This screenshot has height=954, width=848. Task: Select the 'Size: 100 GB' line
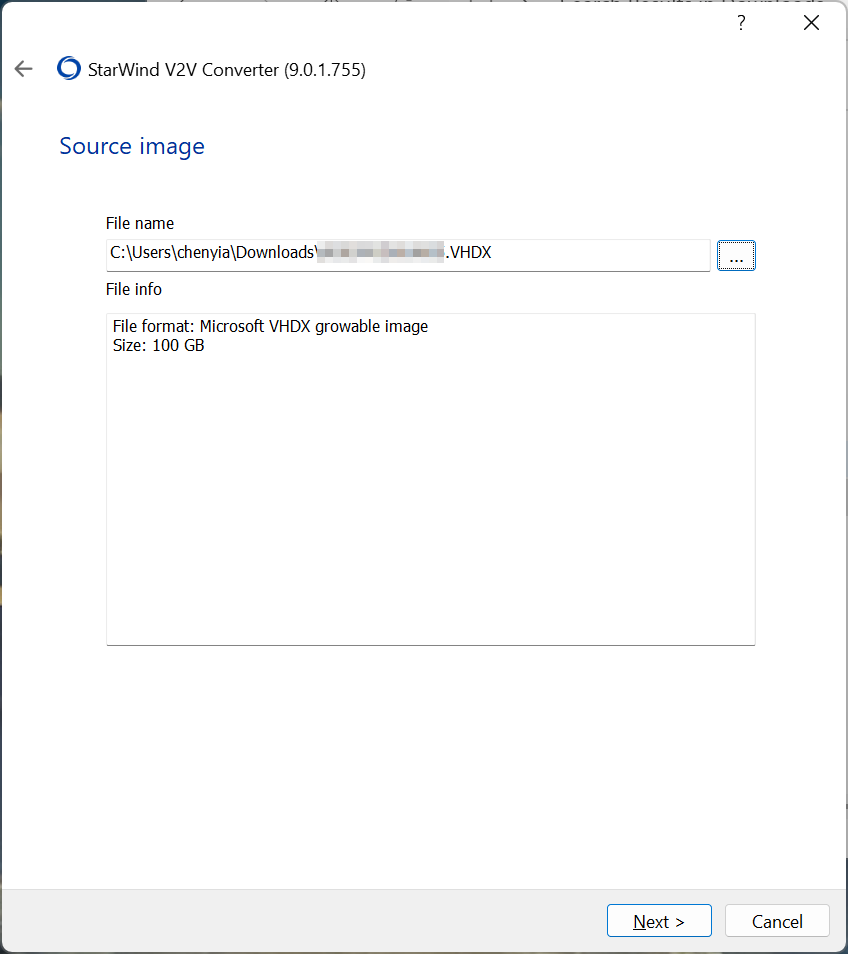[x=158, y=346]
